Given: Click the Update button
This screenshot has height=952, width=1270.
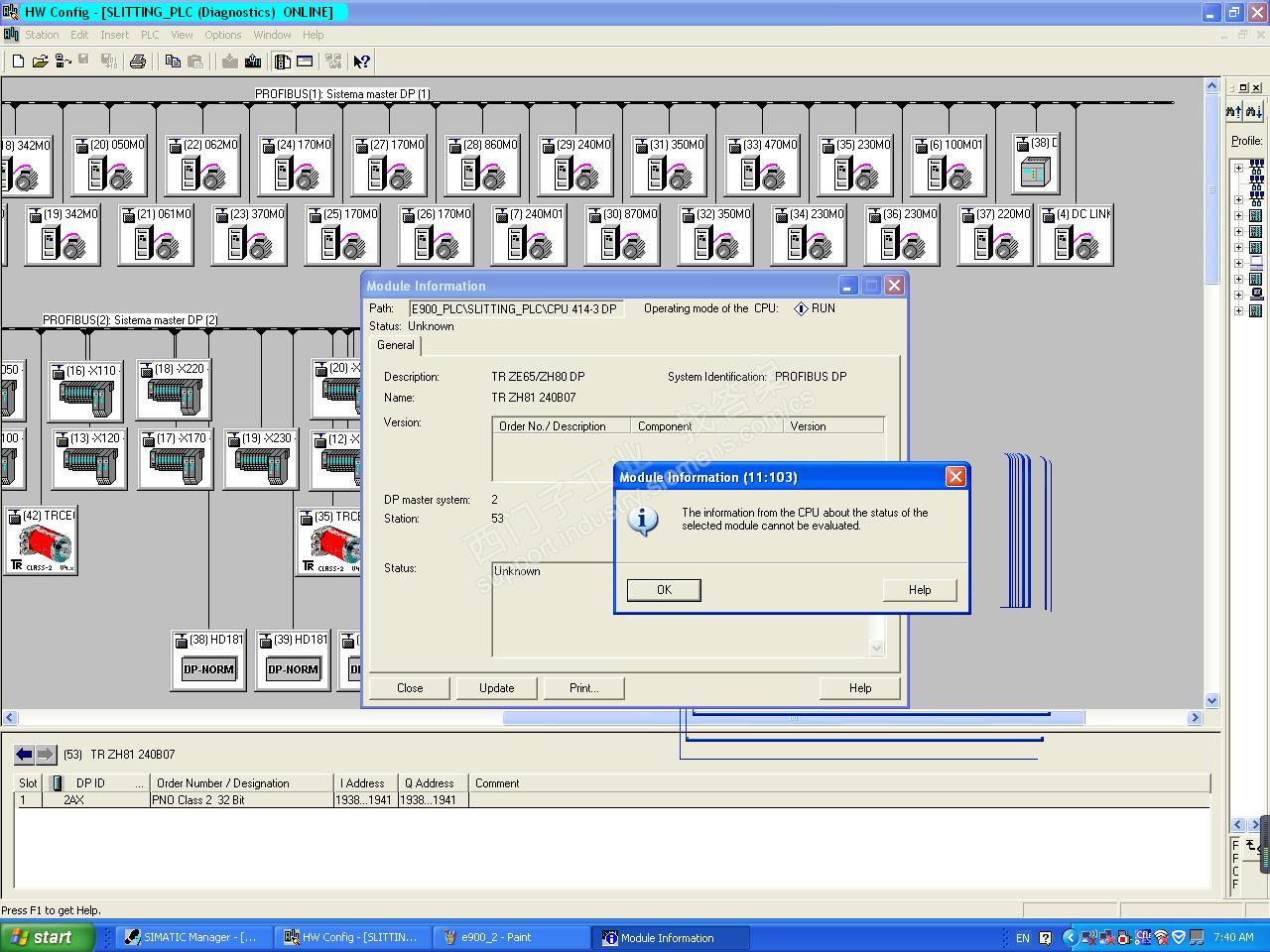Looking at the screenshot, I should click(497, 688).
